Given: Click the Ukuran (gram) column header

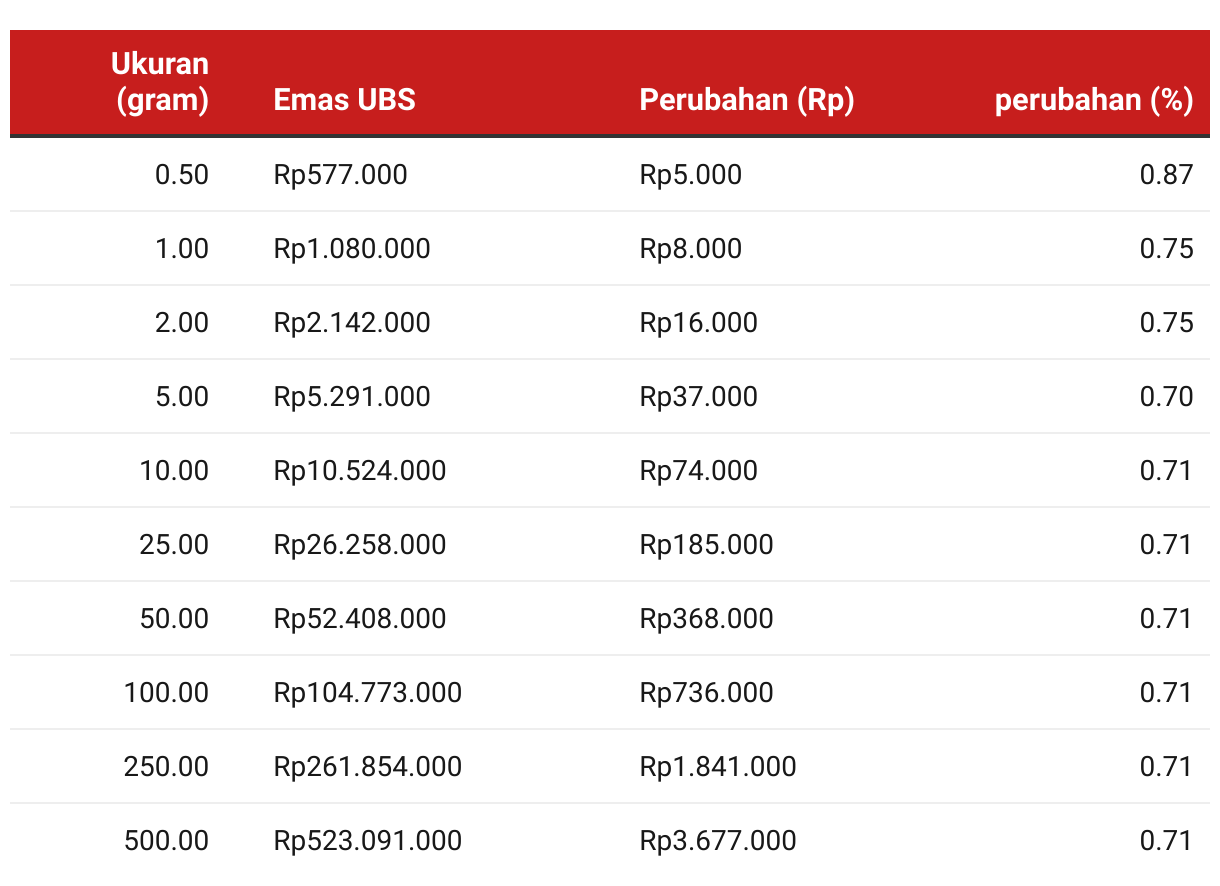Looking at the screenshot, I should 160,82.
